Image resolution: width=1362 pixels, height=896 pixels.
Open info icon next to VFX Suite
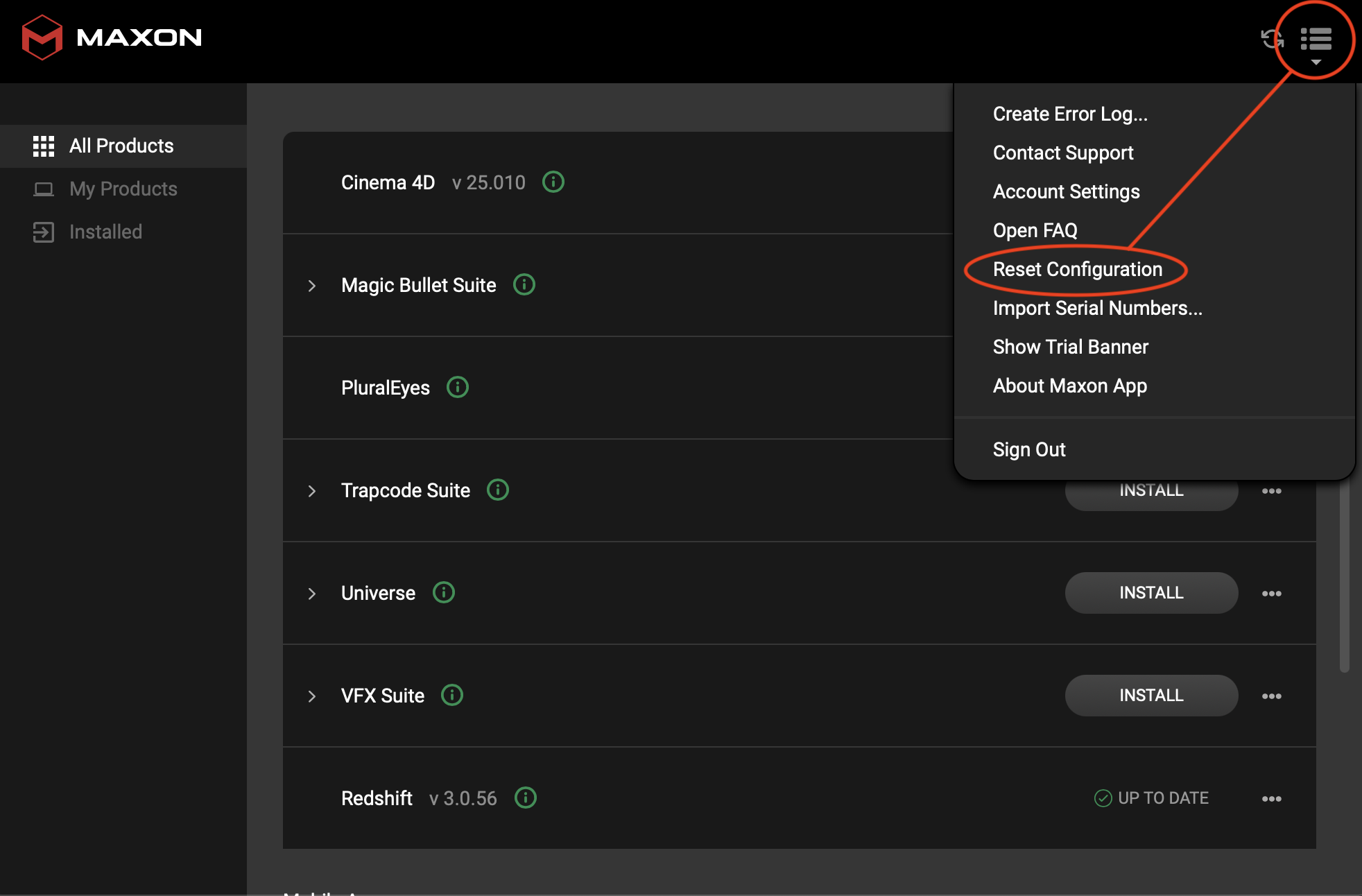[x=452, y=696]
